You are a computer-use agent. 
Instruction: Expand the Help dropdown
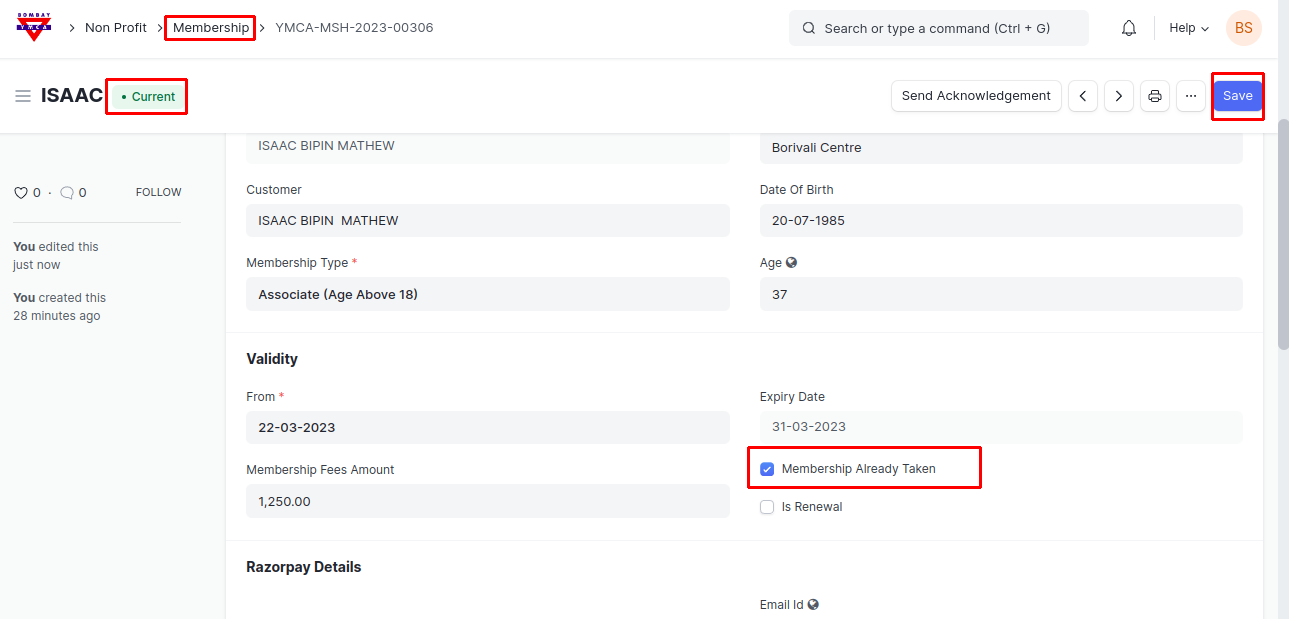click(1189, 28)
